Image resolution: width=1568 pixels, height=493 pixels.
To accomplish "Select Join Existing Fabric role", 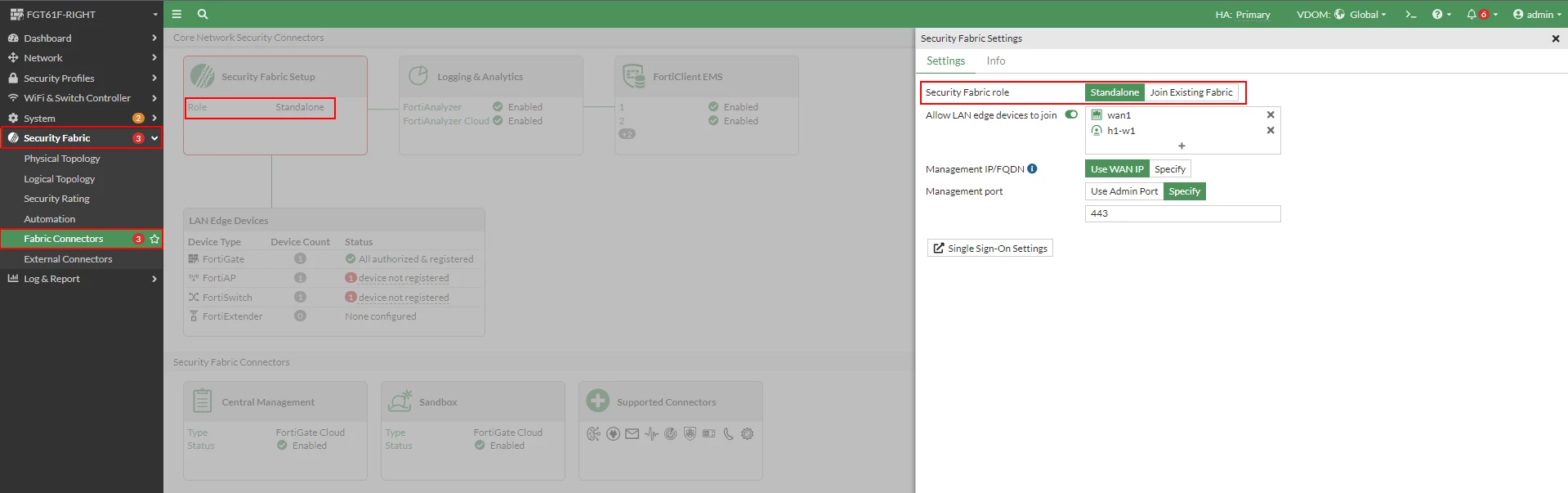I will coord(1191,92).
